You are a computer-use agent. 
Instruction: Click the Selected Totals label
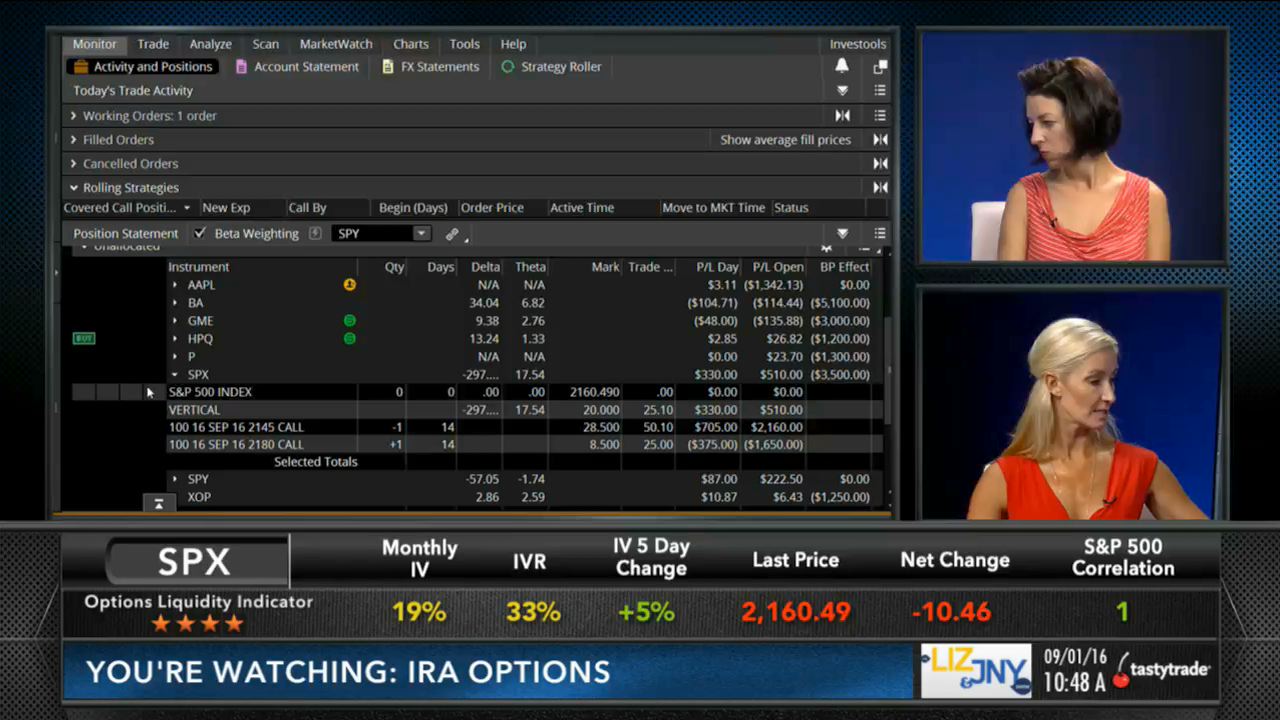click(x=316, y=462)
